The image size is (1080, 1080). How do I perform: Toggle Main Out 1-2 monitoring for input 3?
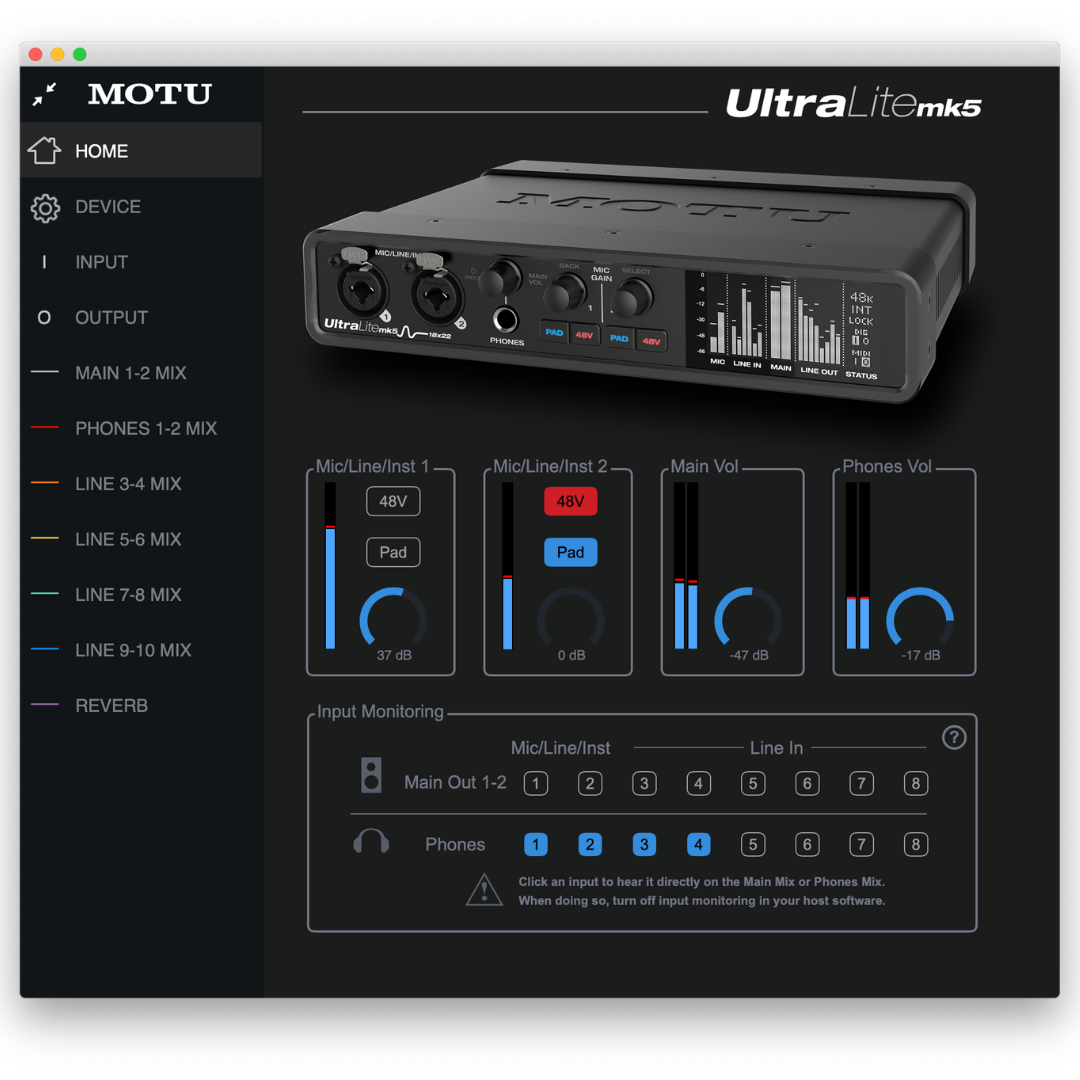(x=644, y=783)
